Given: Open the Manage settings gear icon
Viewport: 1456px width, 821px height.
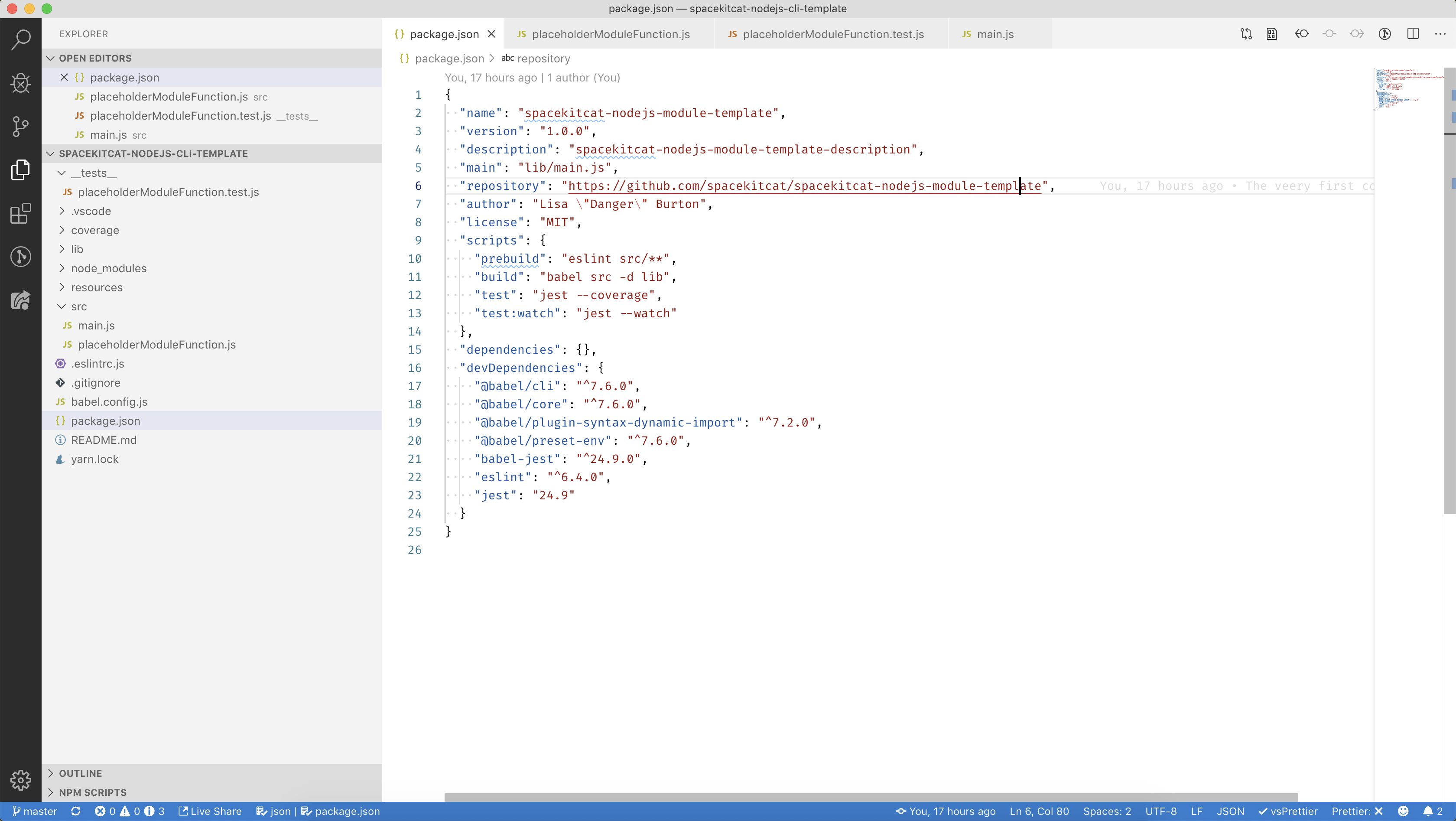Looking at the screenshot, I should 20,780.
